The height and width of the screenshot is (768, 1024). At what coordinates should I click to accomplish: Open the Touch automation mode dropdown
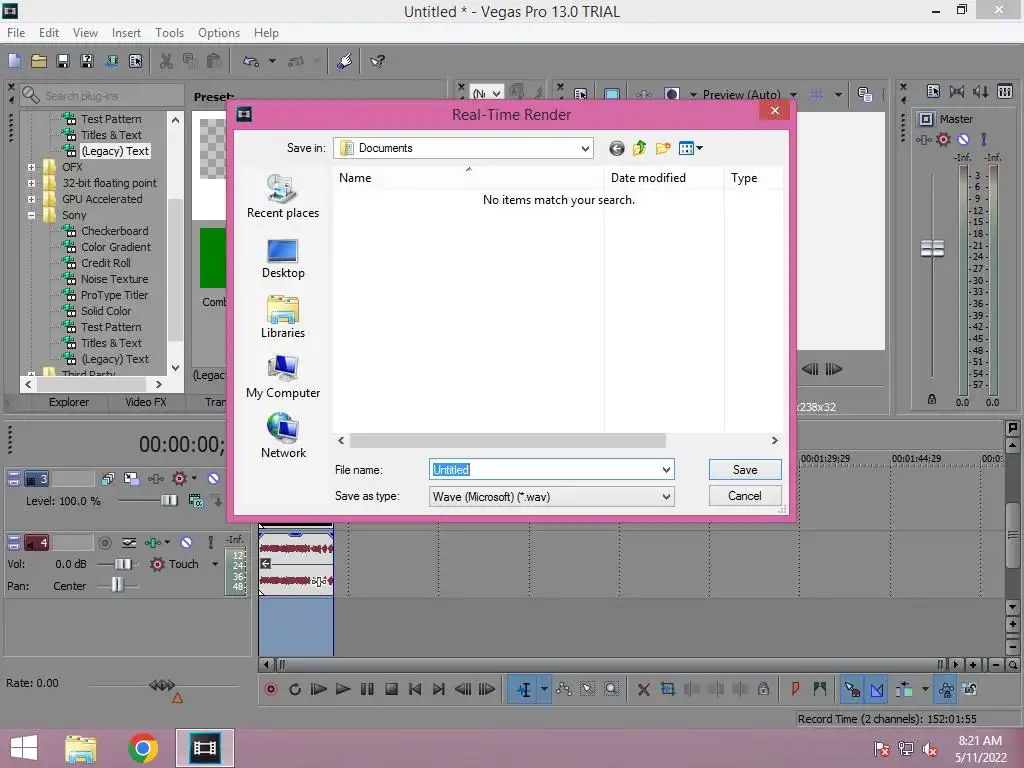coord(215,564)
